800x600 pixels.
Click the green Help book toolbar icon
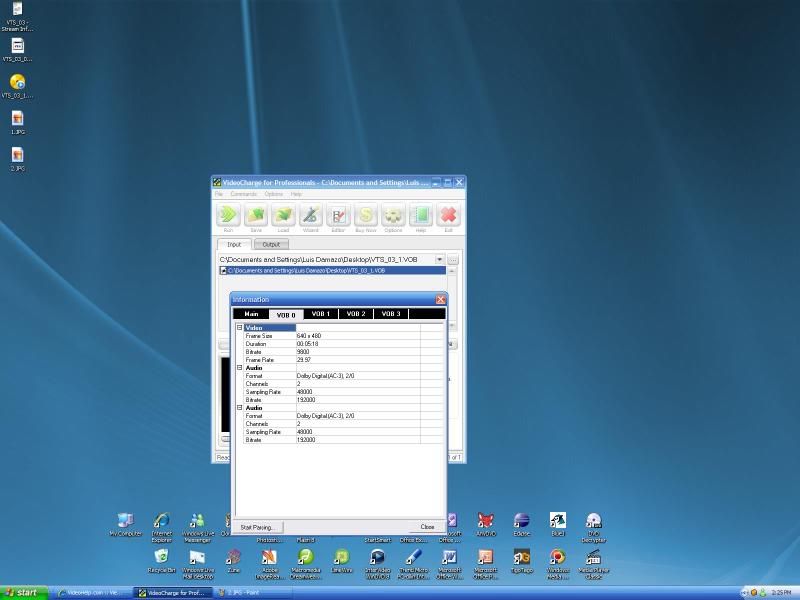coord(421,215)
